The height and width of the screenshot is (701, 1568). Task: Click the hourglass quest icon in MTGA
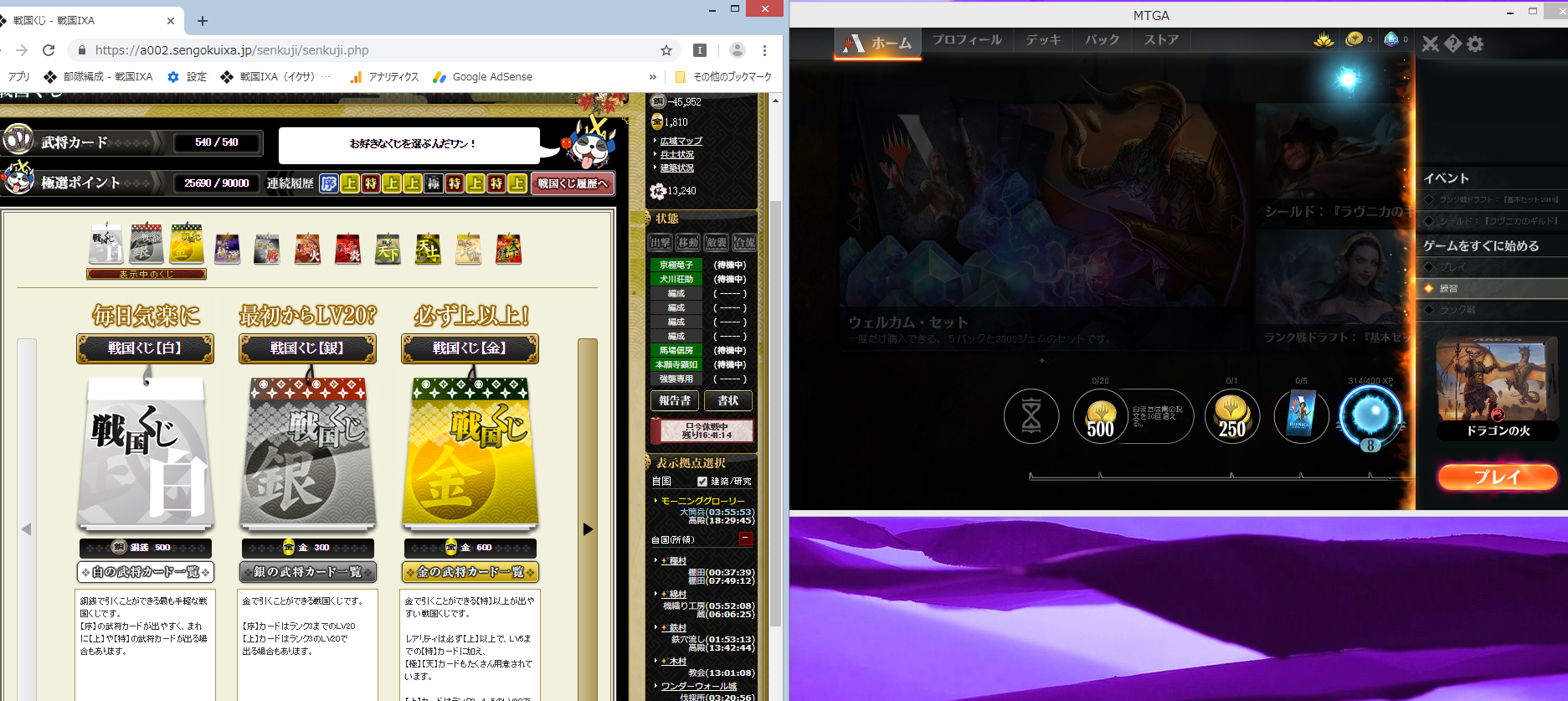(1031, 415)
